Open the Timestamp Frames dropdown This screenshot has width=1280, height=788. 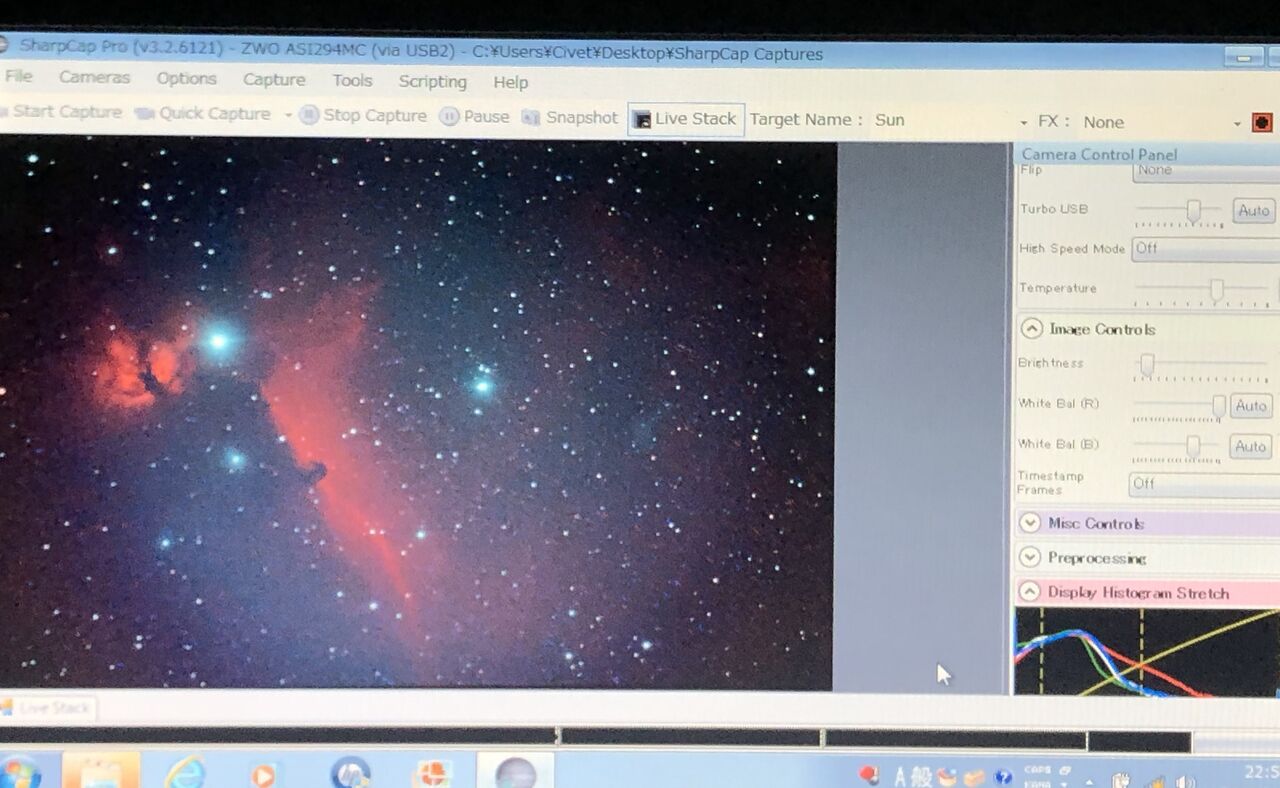coord(1204,484)
